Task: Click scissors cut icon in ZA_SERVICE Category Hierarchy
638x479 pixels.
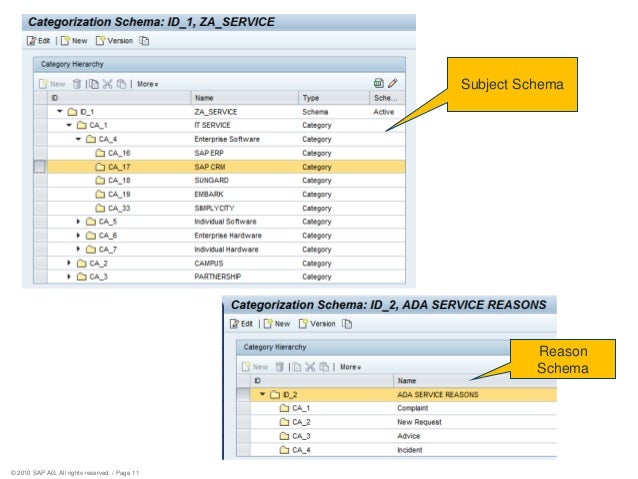Action: [x=107, y=84]
